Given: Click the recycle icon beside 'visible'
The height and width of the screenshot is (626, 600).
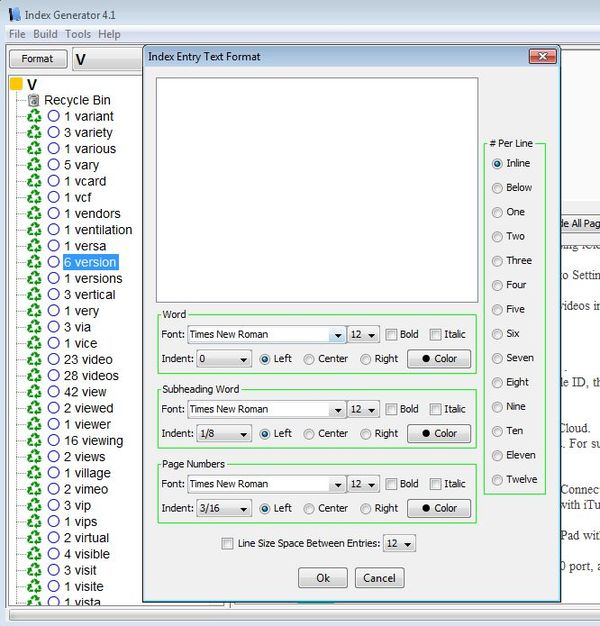Looking at the screenshot, I should [34, 554].
